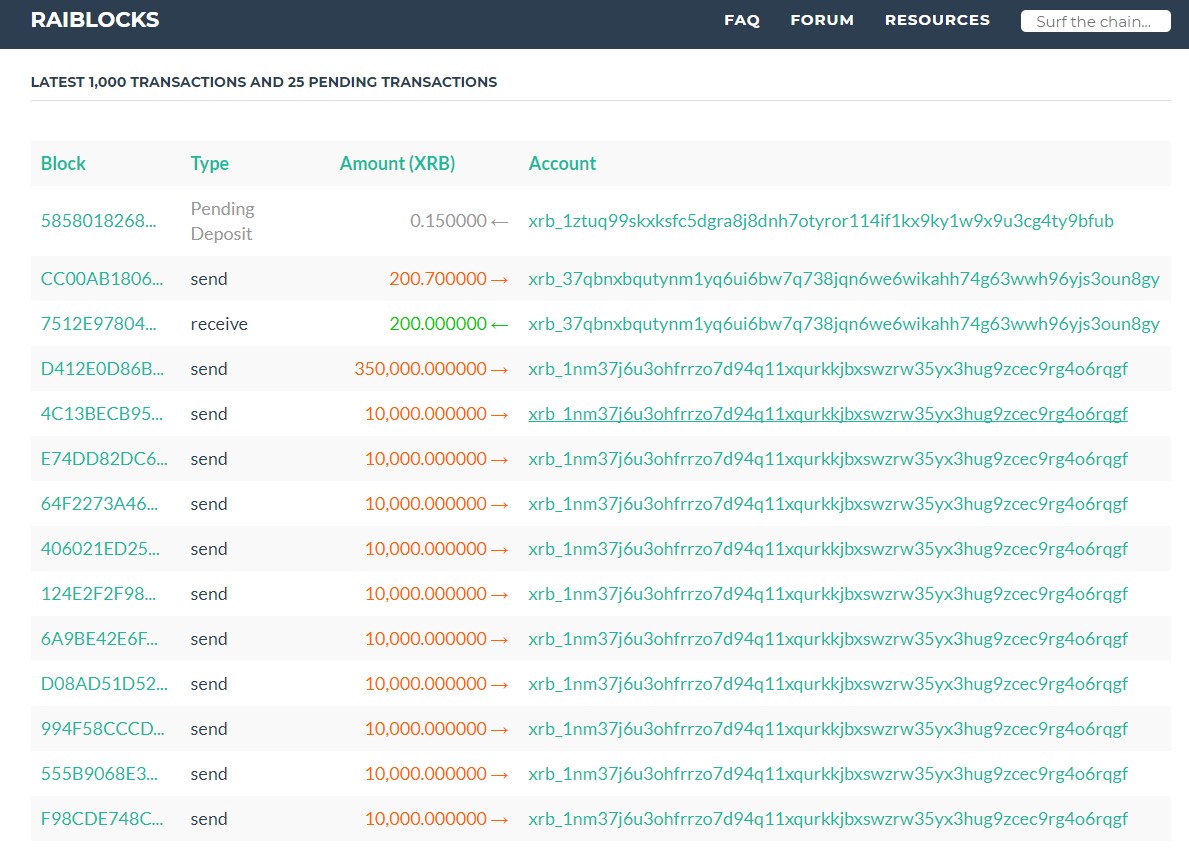
Task: Click the RAIBLOCKS logo
Action: pyautogui.click(x=95, y=20)
